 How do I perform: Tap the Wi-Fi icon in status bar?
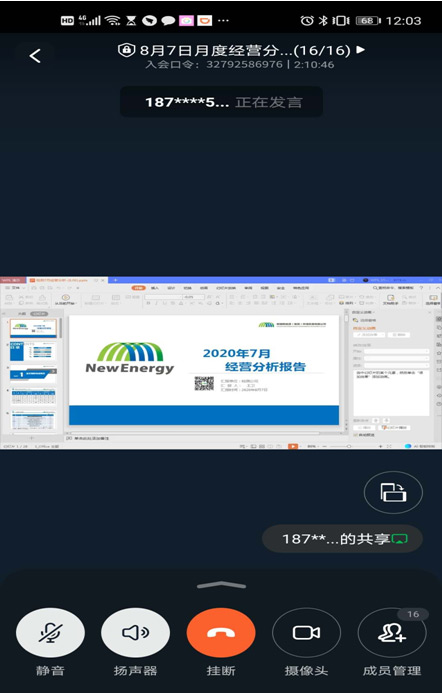(113, 20)
